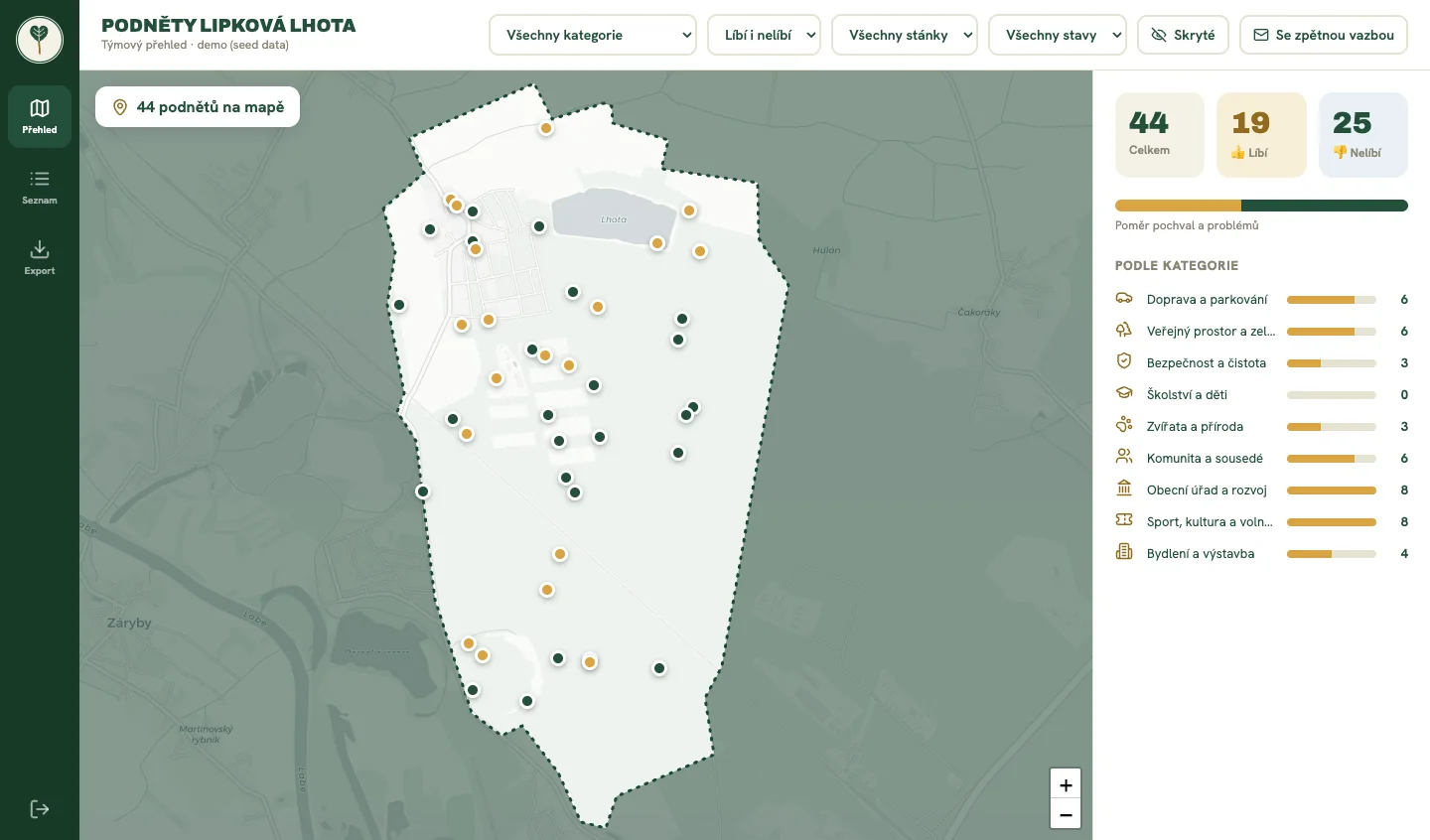Viewport: 1430px width, 840px height.
Task: Click the 44 Celkem stat card
Action: [x=1160, y=135]
